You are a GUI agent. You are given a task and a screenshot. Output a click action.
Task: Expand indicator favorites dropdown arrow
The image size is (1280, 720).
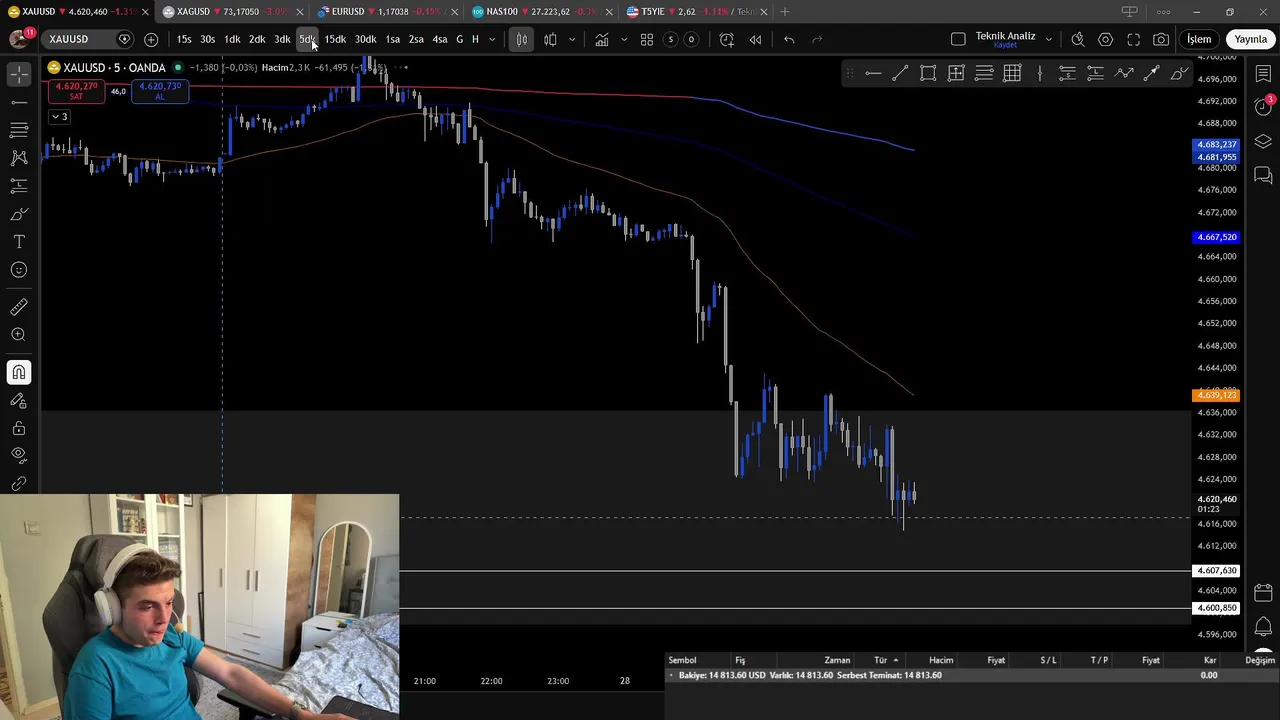tap(624, 39)
